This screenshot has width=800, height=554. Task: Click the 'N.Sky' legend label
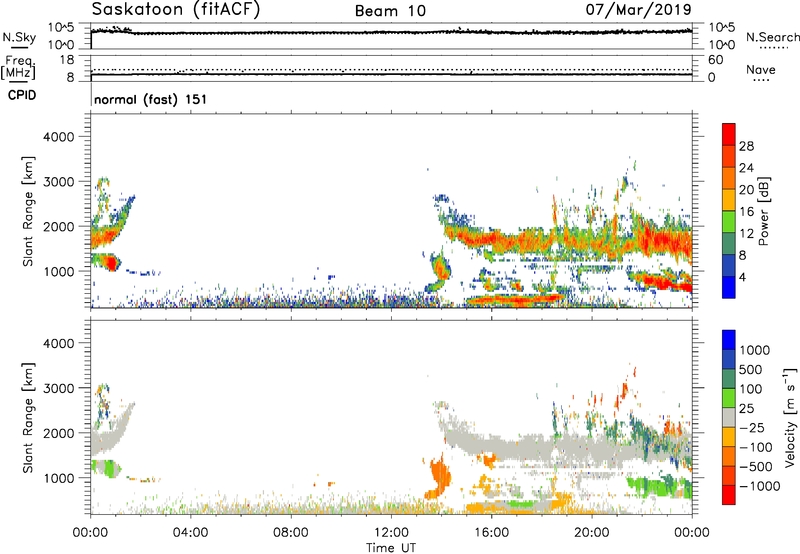(x=19, y=38)
